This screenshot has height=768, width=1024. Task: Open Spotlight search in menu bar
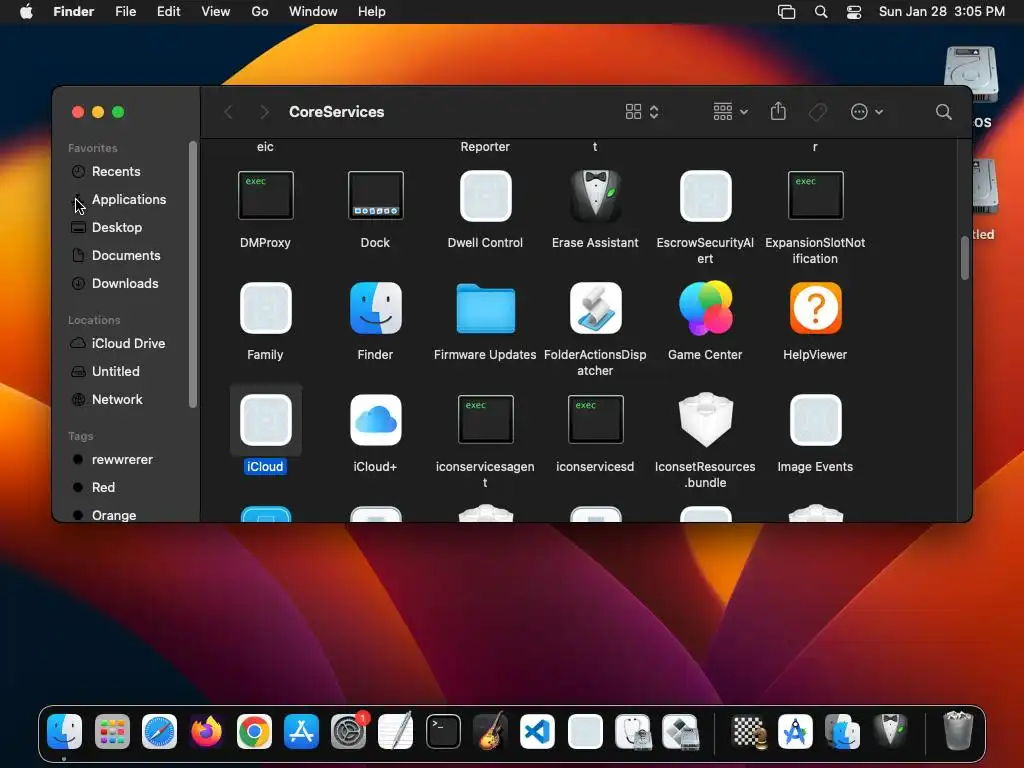coord(821,12)
